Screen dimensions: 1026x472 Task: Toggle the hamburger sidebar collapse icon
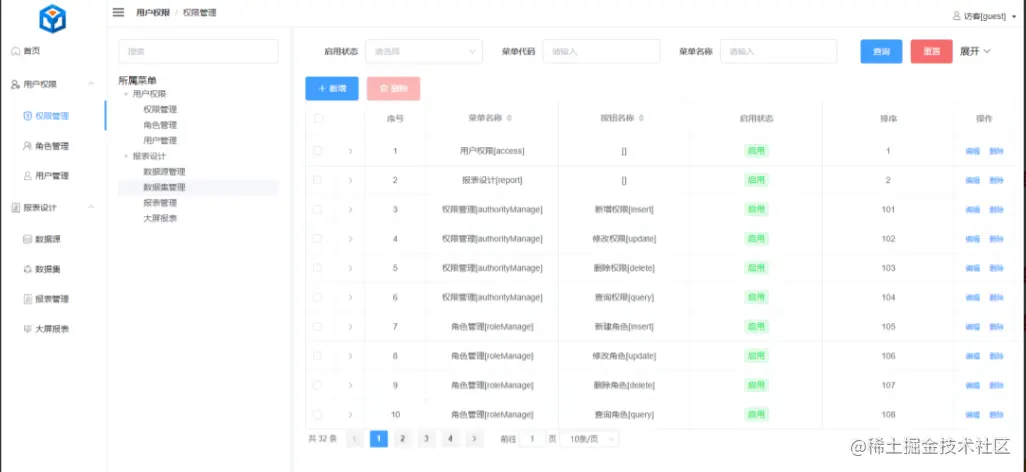118,12
